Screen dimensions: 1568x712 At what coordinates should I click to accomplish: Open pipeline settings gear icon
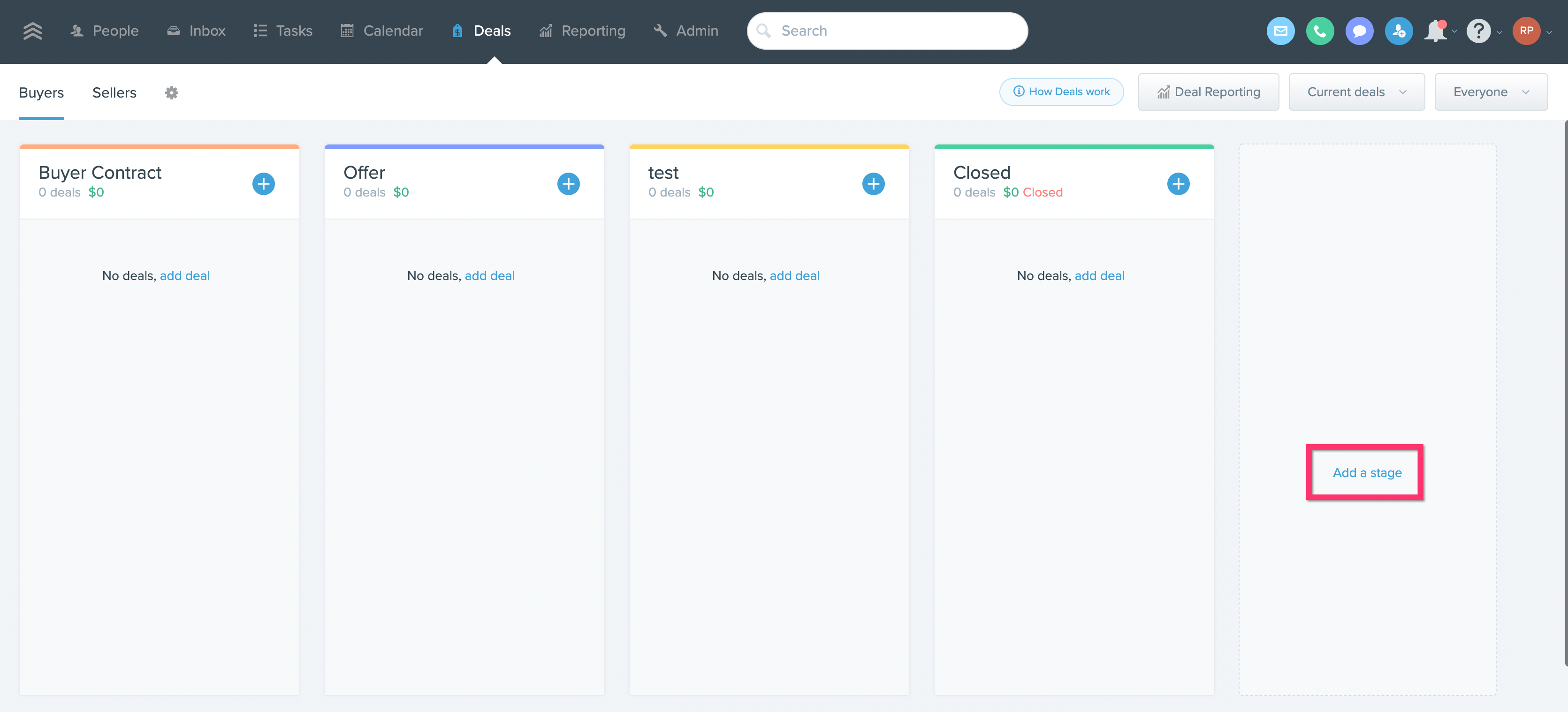[172, 92]
